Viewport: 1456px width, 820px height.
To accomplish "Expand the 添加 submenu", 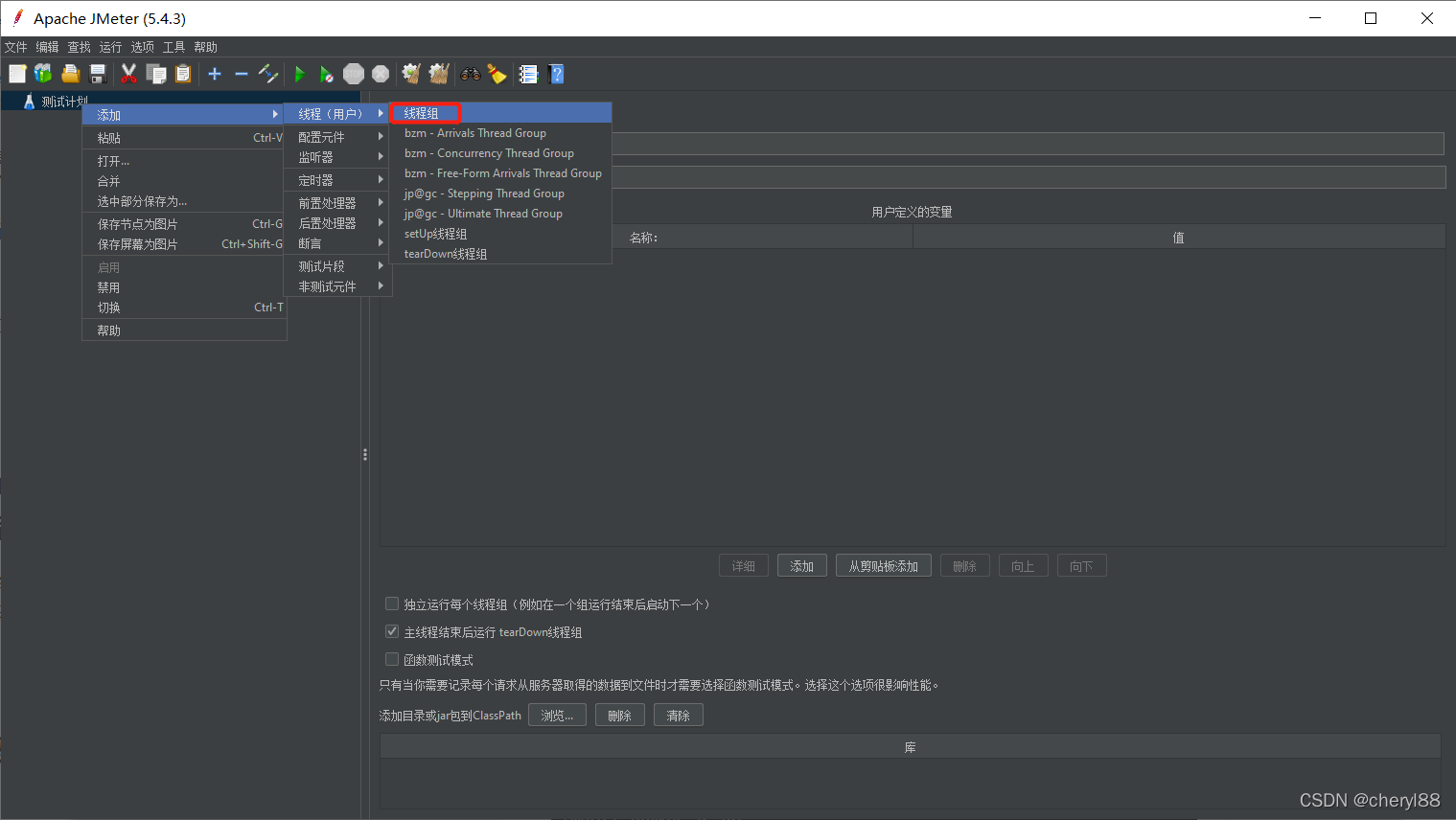I will click(x=184, y=115).
